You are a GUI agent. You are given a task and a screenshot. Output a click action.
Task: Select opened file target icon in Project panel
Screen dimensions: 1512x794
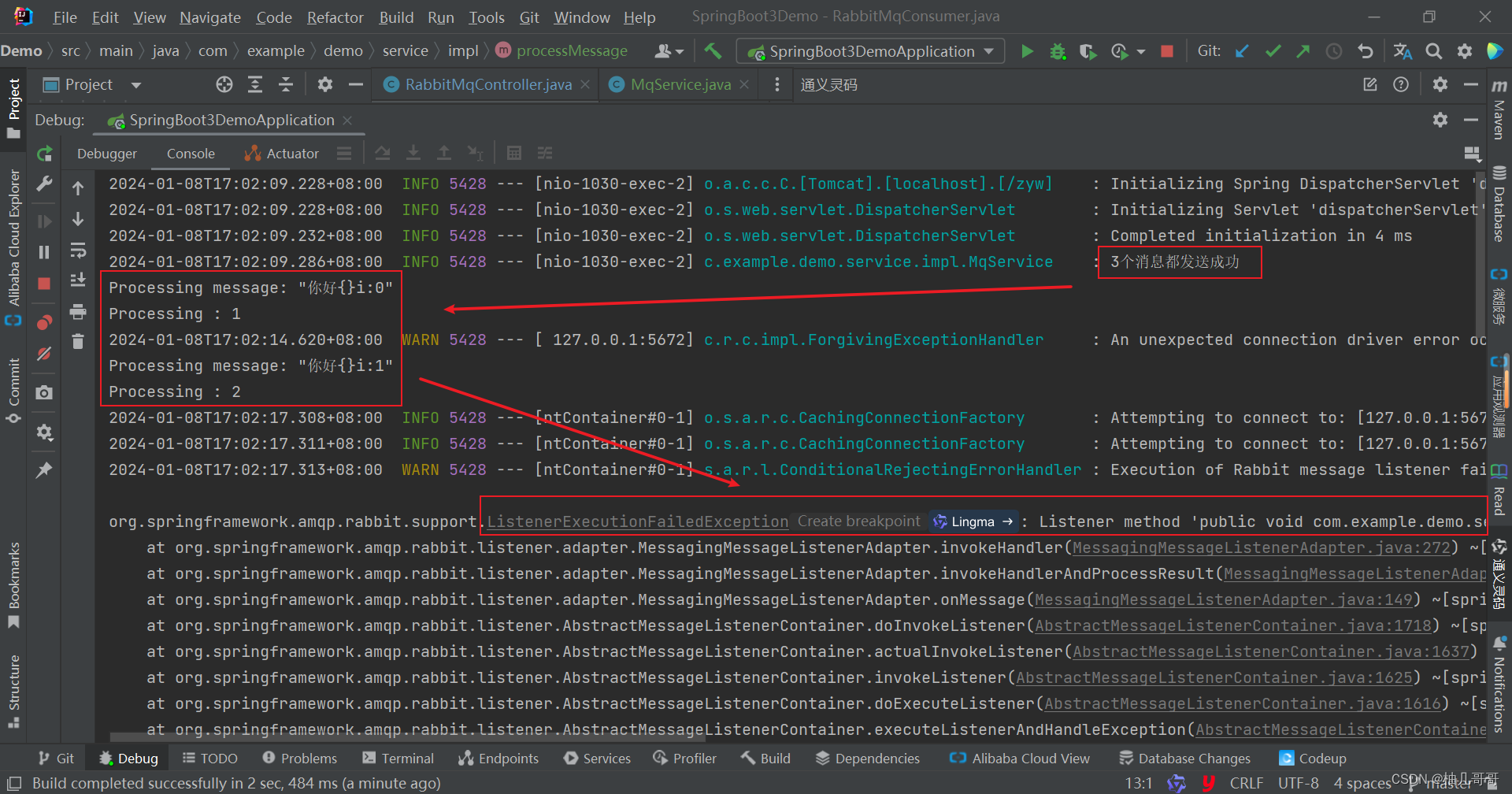click(x=224, y=84)
